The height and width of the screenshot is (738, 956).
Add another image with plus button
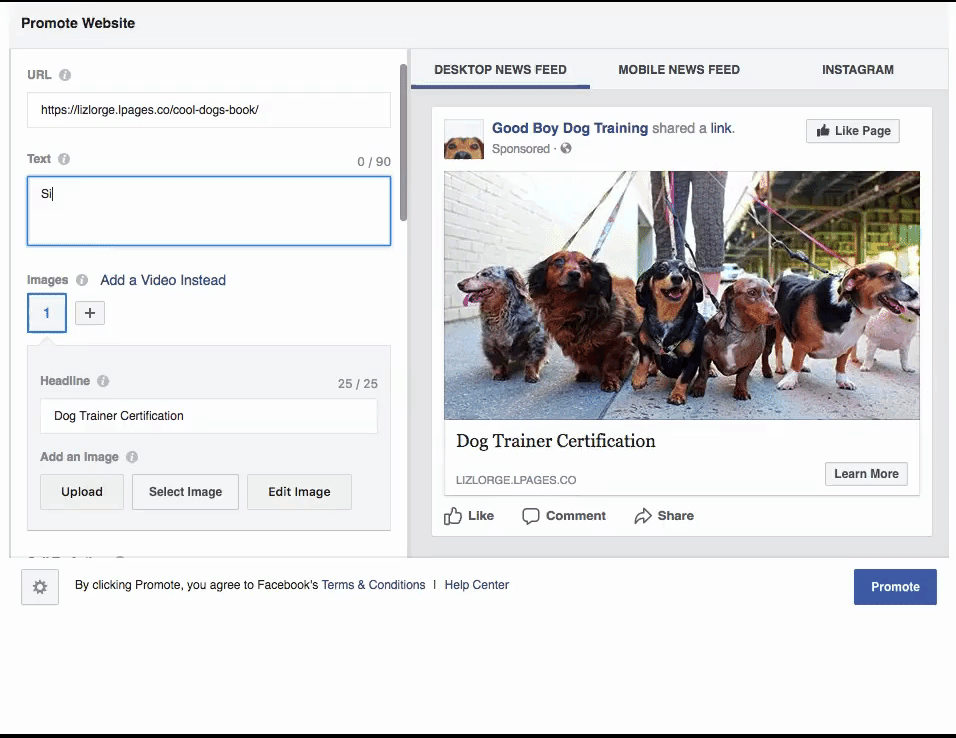(x=90, y=313)
